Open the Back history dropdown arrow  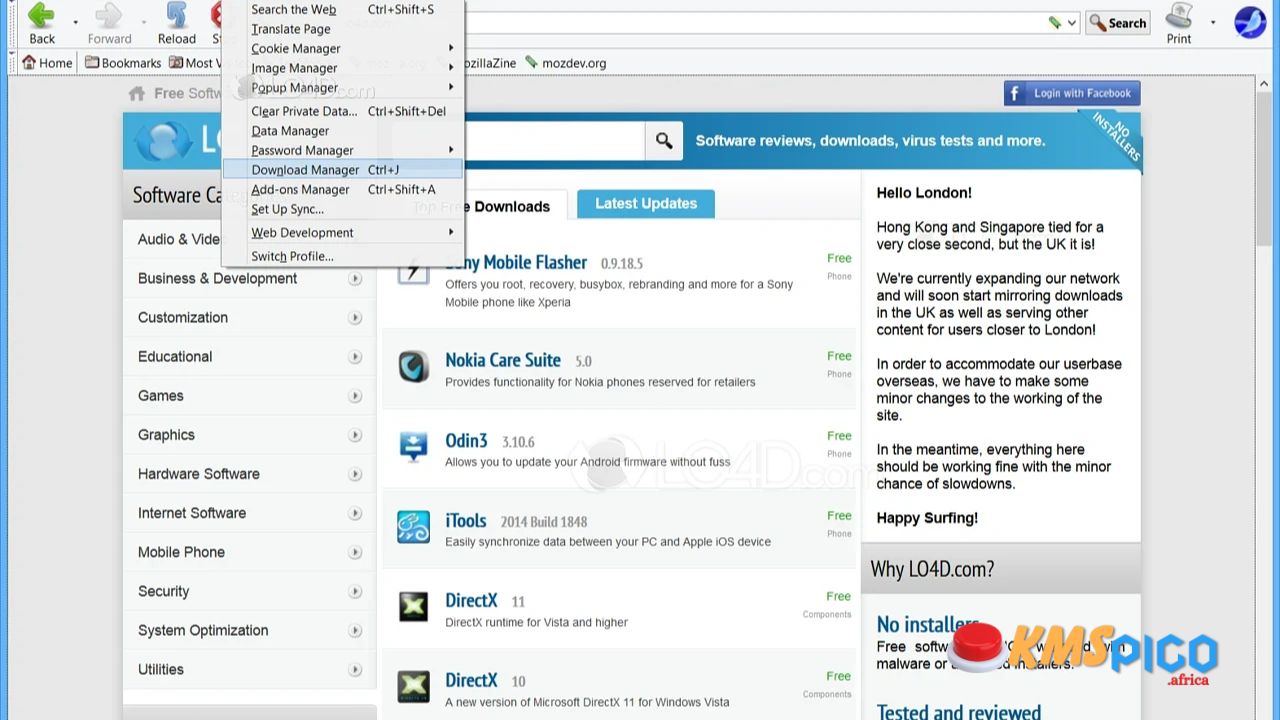click(x=75, y=22)
